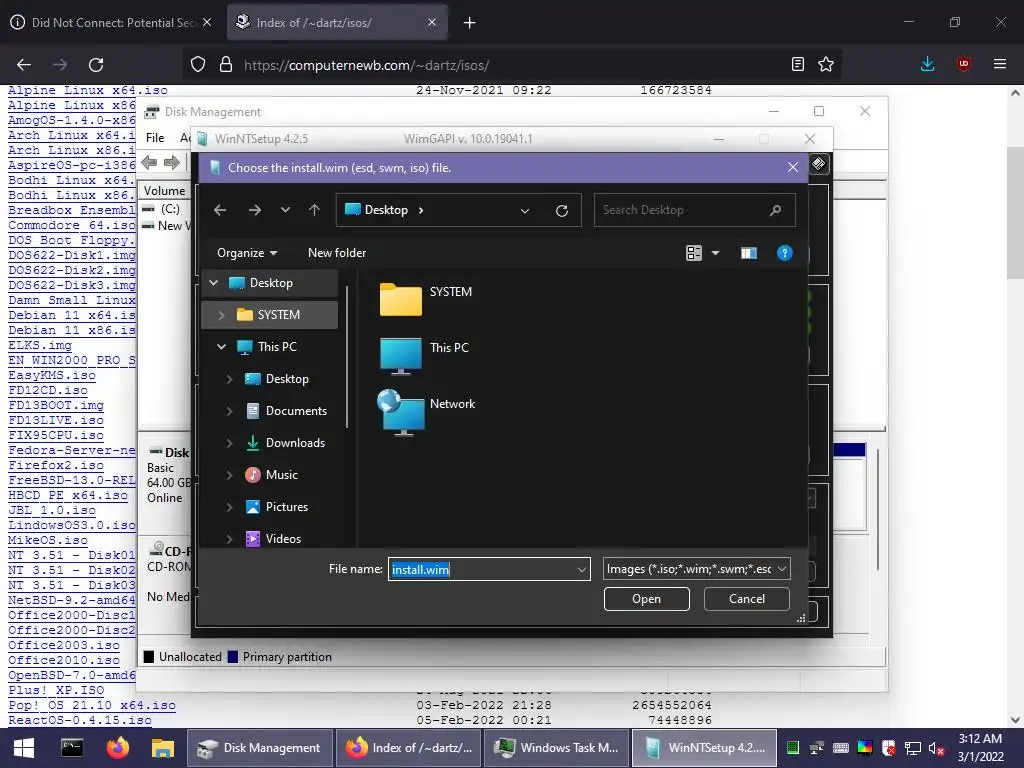The height and width of the screenshot is (768, 1024).
Task: Go forward in the file dialog
Action: (x=255, y=210)
